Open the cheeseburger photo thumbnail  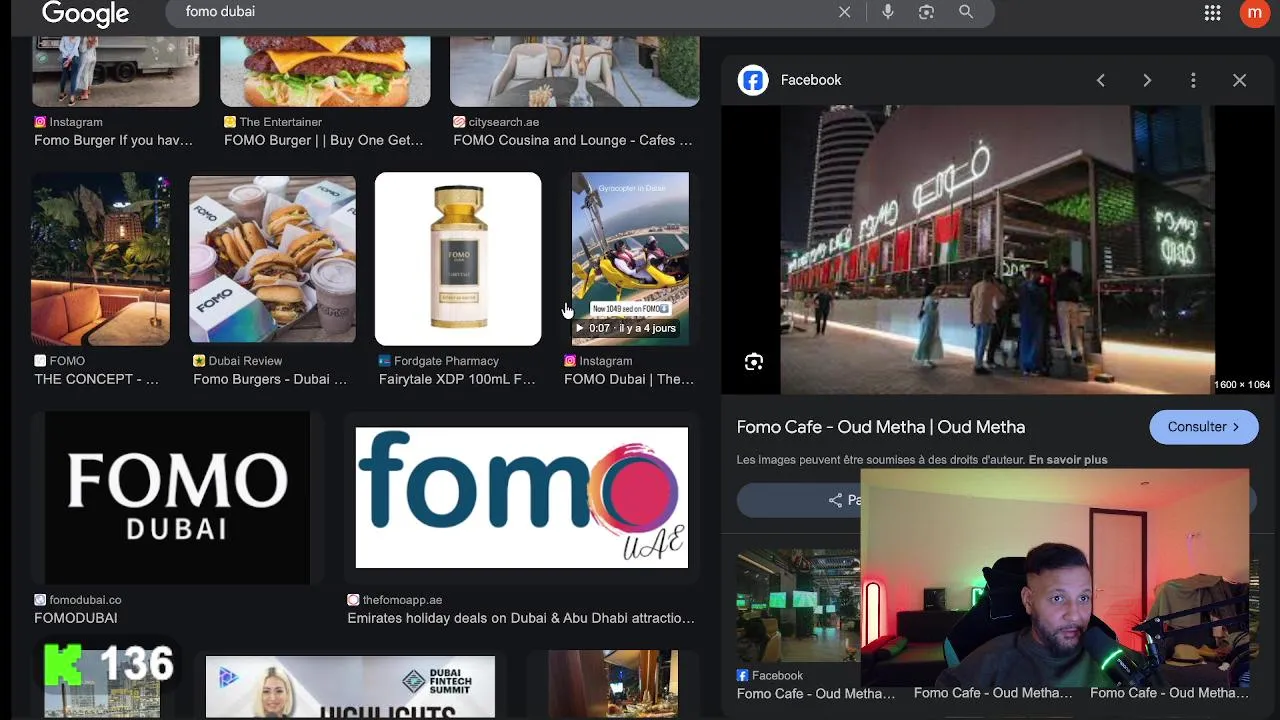[x=325, y=71]
